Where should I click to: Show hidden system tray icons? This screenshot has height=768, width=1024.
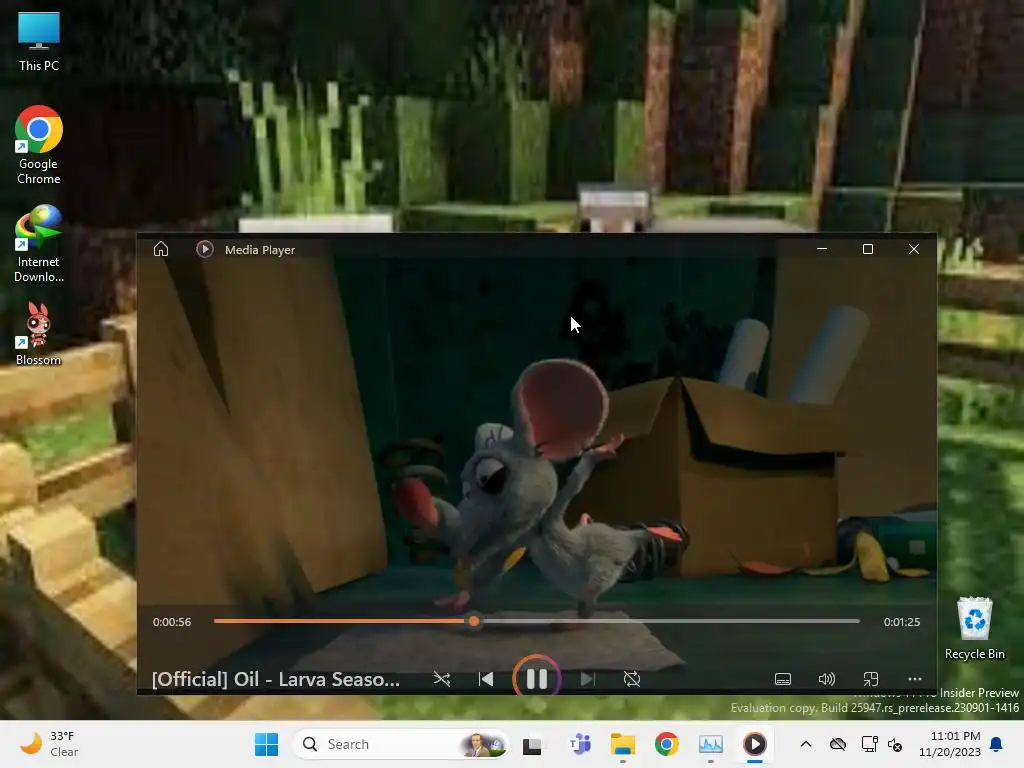(806, 744)
